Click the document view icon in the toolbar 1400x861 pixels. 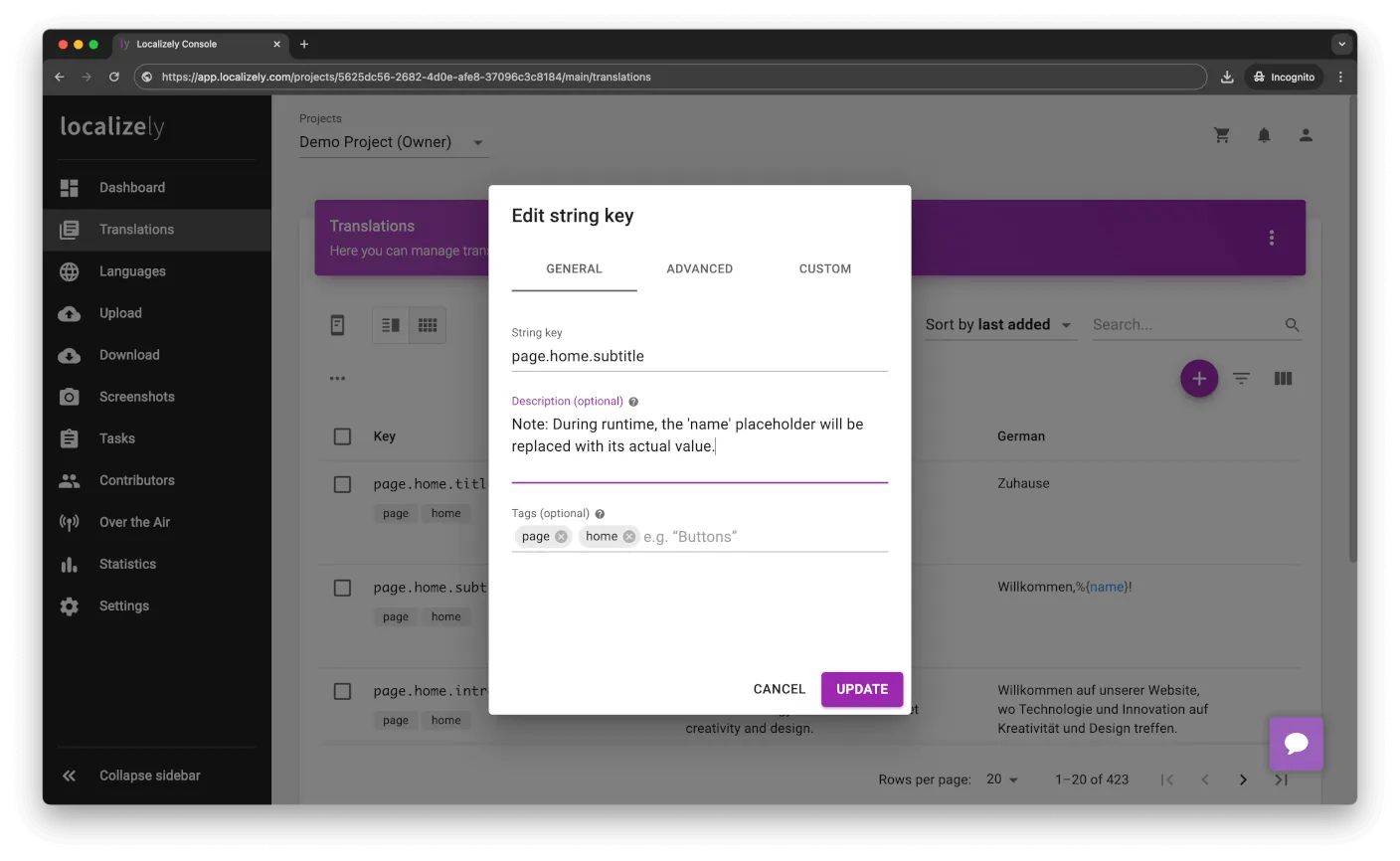[x=338, y=325]
